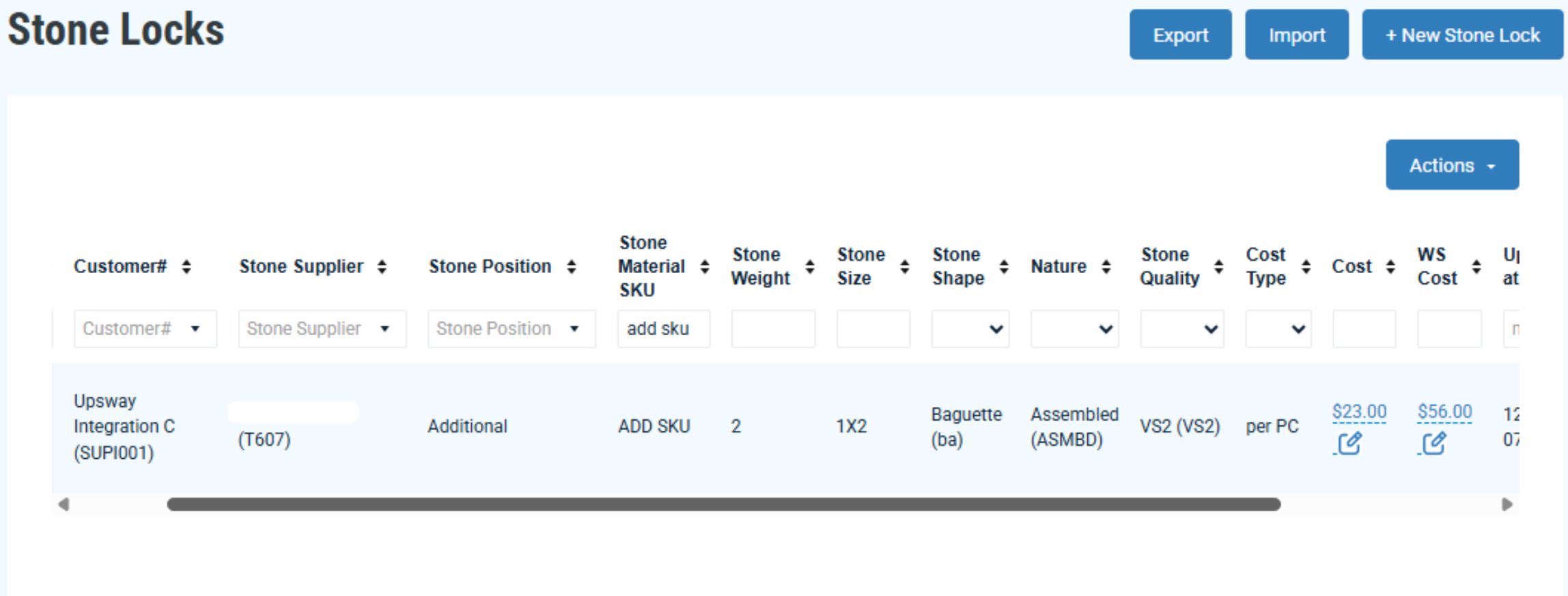
Task: Click the Stone Material SKU filter field
Action: (663, 329)
